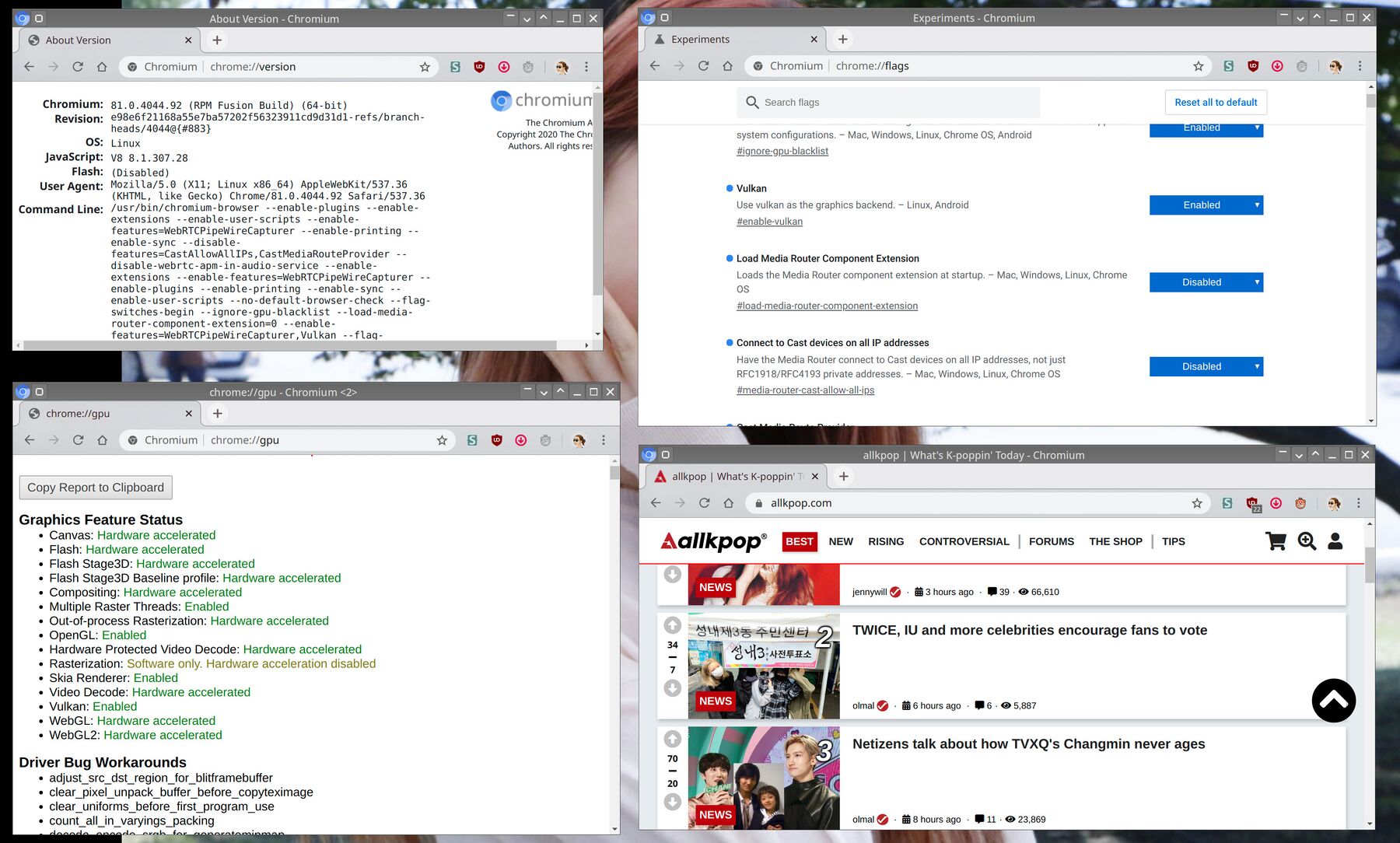Open BEST section on allkpop
The image size is (1400, 843).
click(800, 541)
